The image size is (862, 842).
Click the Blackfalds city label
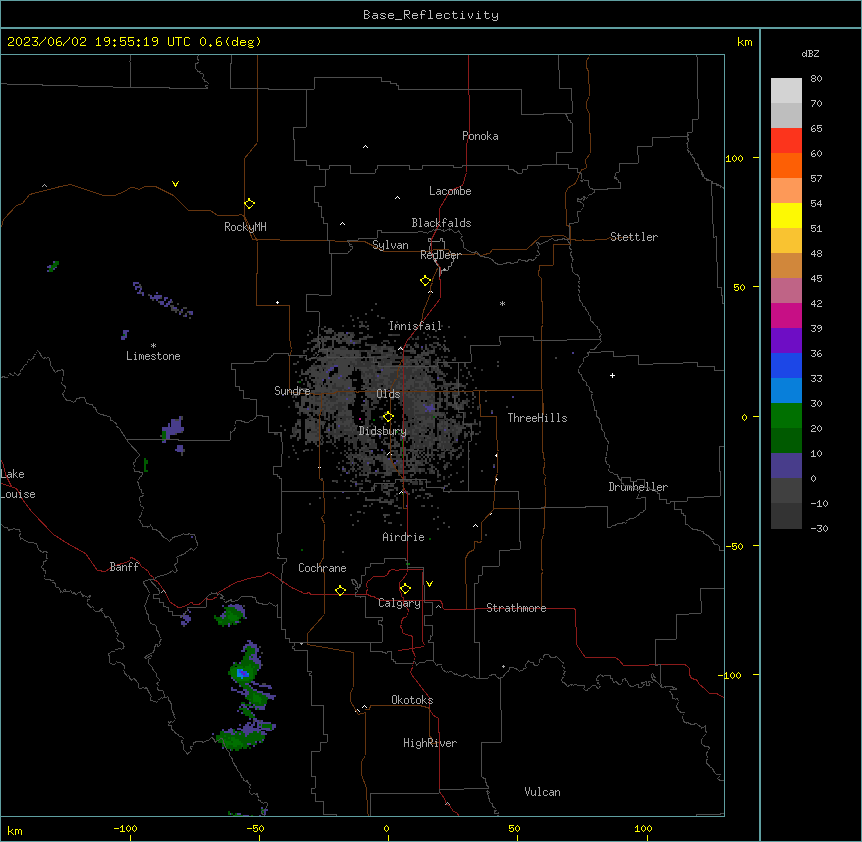441,223
